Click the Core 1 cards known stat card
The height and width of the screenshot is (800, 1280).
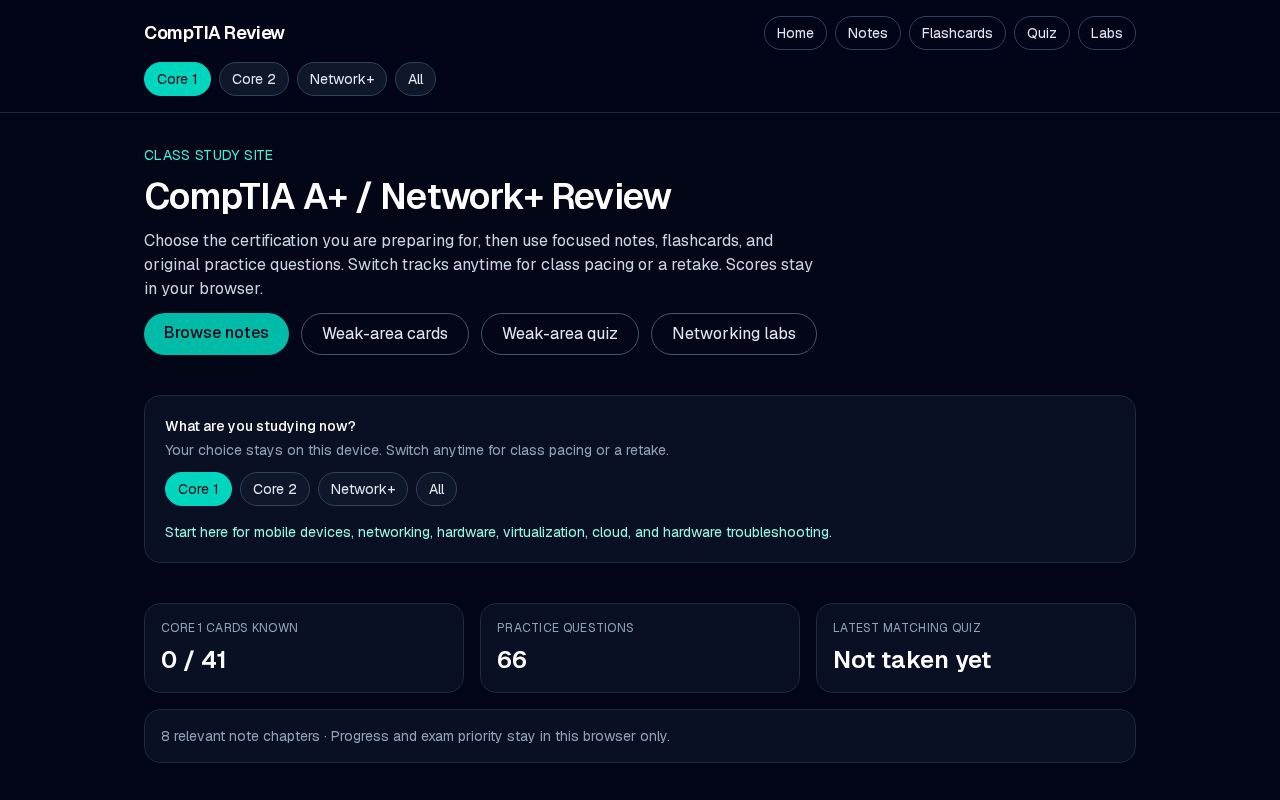(304, 648)
